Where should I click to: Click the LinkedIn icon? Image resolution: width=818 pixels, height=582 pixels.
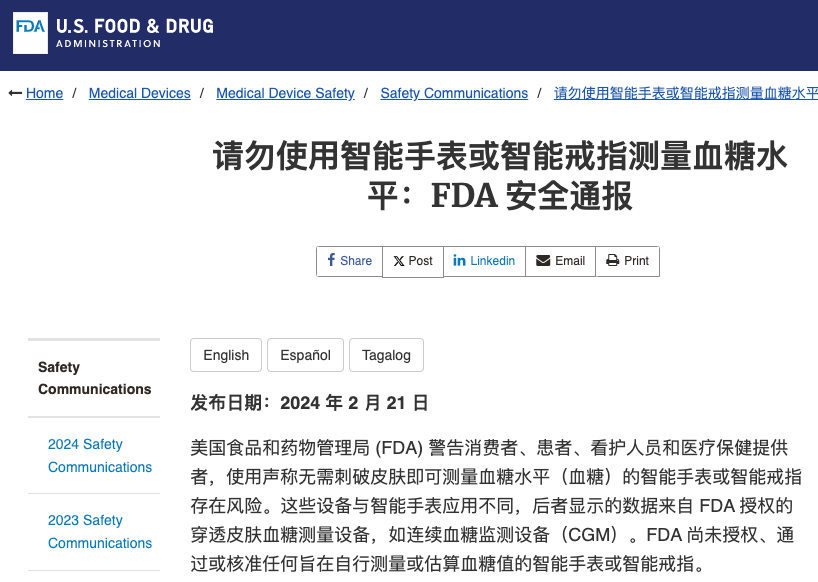(x=459, y=260)
